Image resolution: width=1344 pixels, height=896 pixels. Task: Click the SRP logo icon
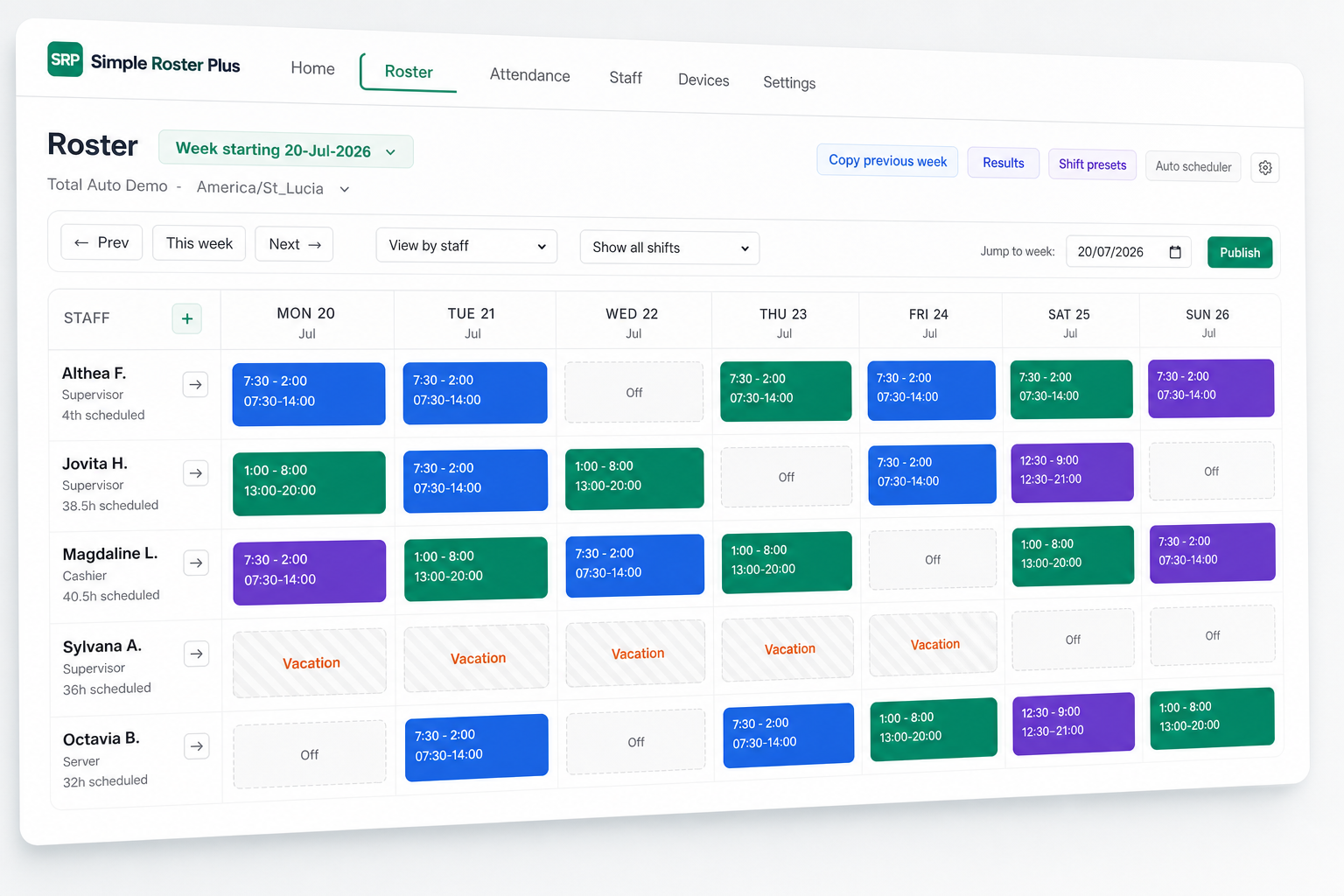(x=65, y=59)
